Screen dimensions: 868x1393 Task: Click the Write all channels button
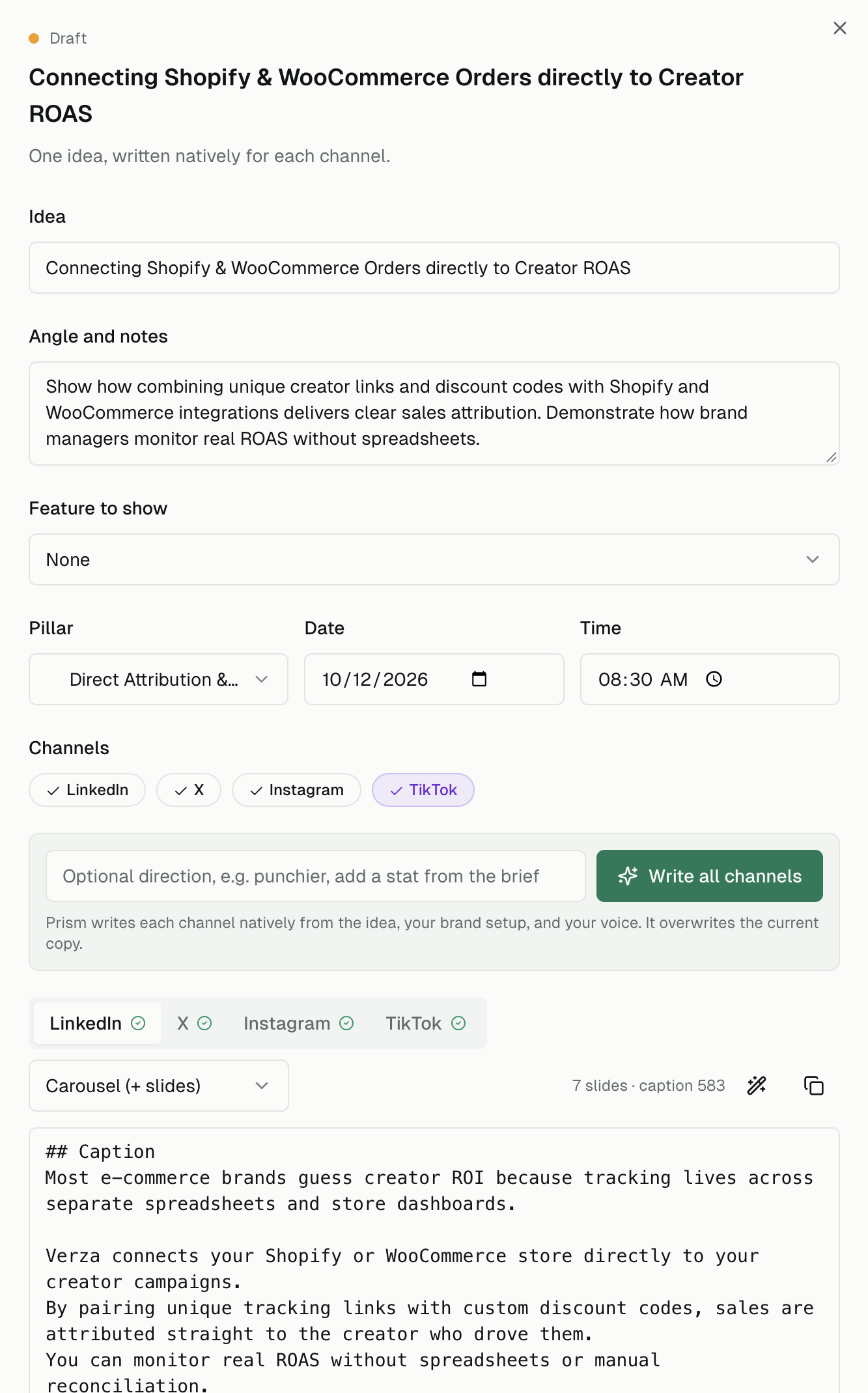(710, 876)
